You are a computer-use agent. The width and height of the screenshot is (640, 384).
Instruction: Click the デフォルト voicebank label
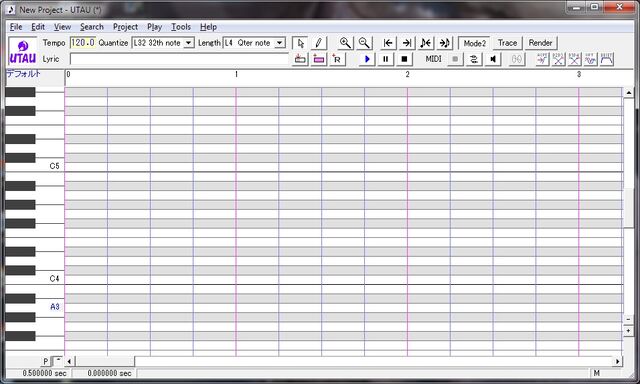click(23, 74)
